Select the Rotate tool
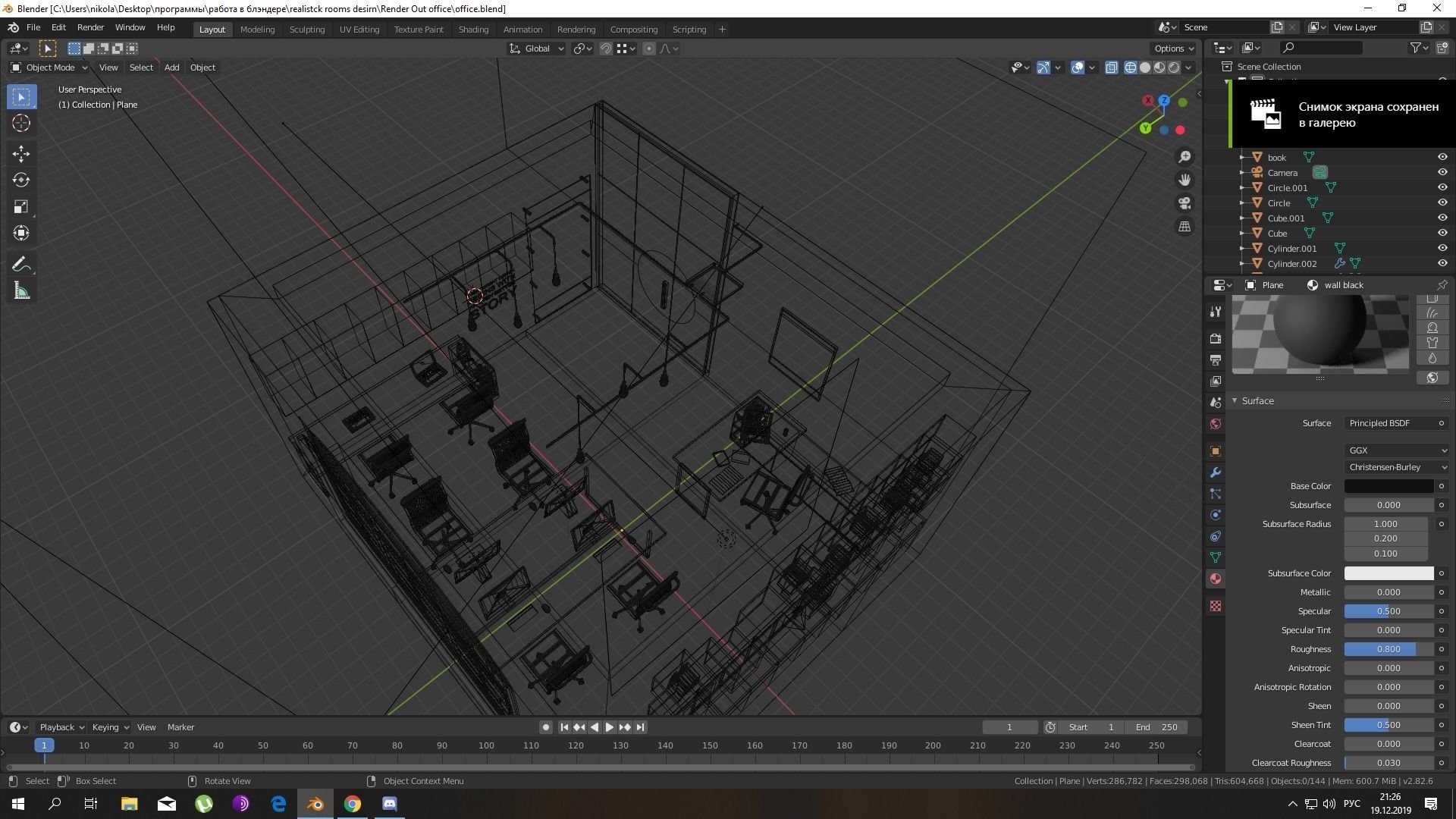The height and width of the screenshot is (819, 1456). pos(21,180)
